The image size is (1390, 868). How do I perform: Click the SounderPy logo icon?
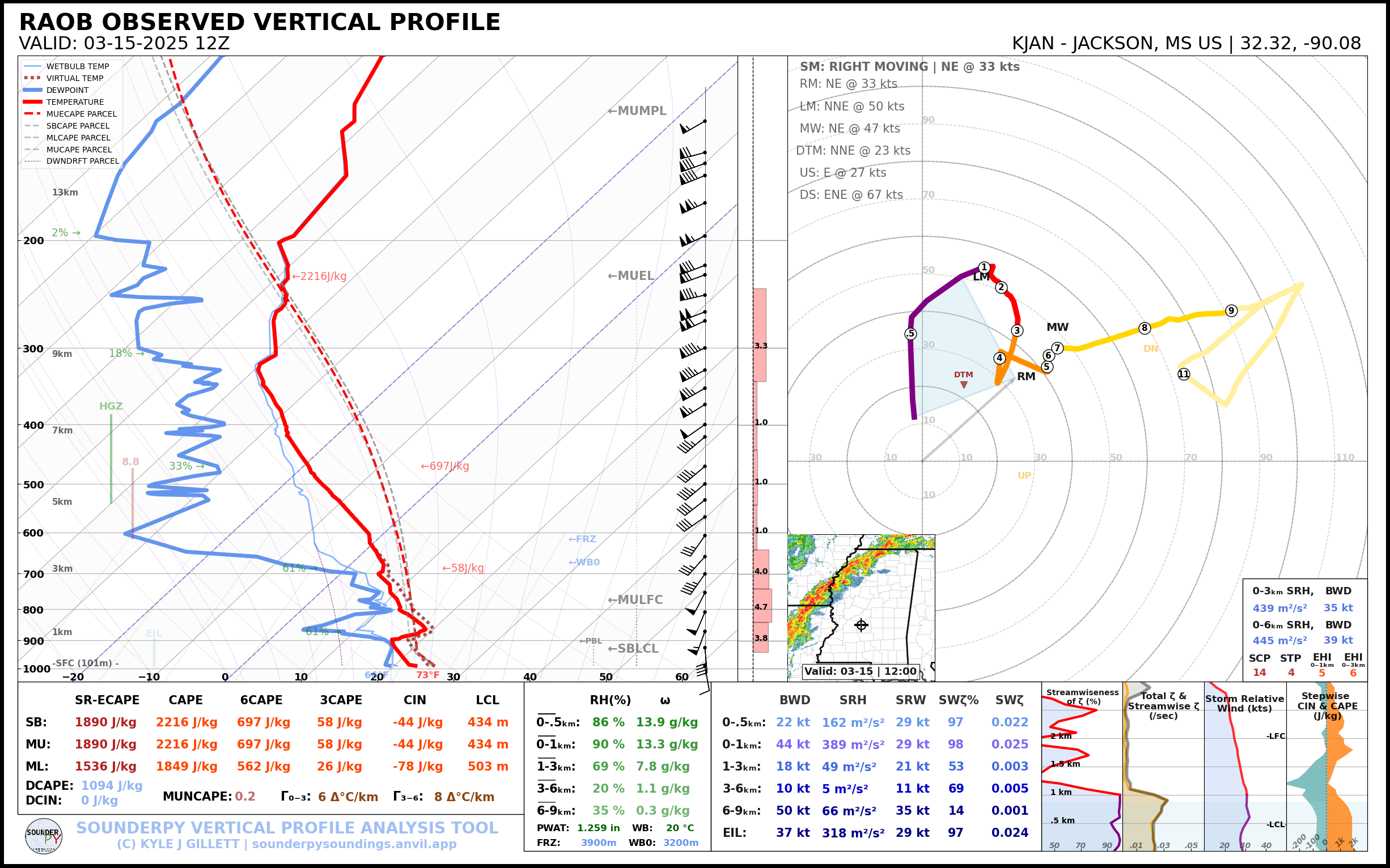[x=44, y=836]
